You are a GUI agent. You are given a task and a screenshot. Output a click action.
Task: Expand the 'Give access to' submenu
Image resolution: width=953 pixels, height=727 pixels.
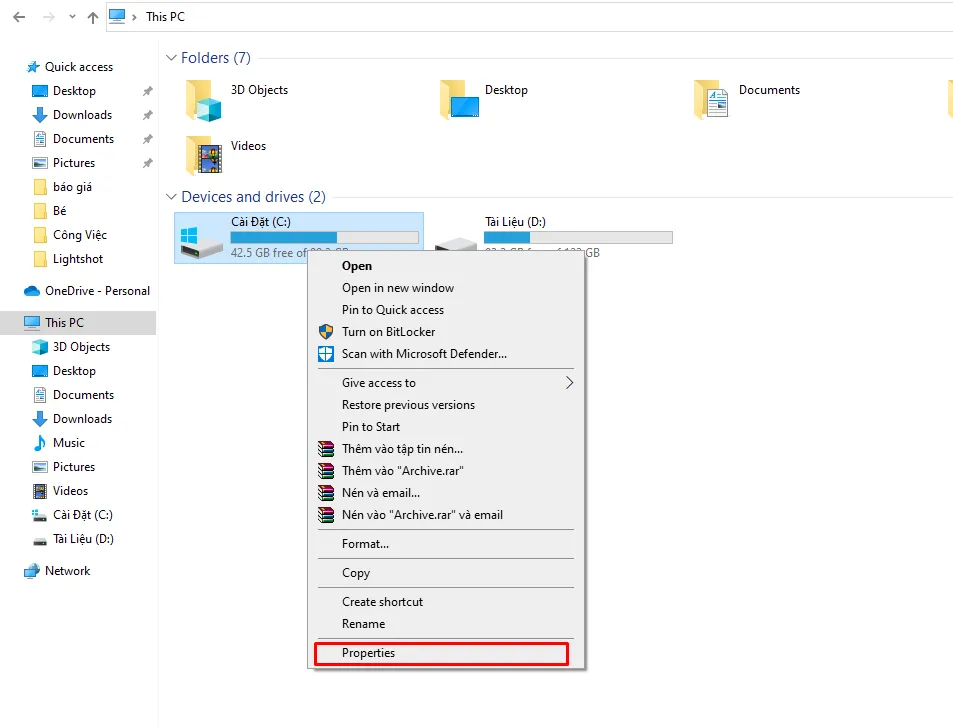[x=380, y=382]
